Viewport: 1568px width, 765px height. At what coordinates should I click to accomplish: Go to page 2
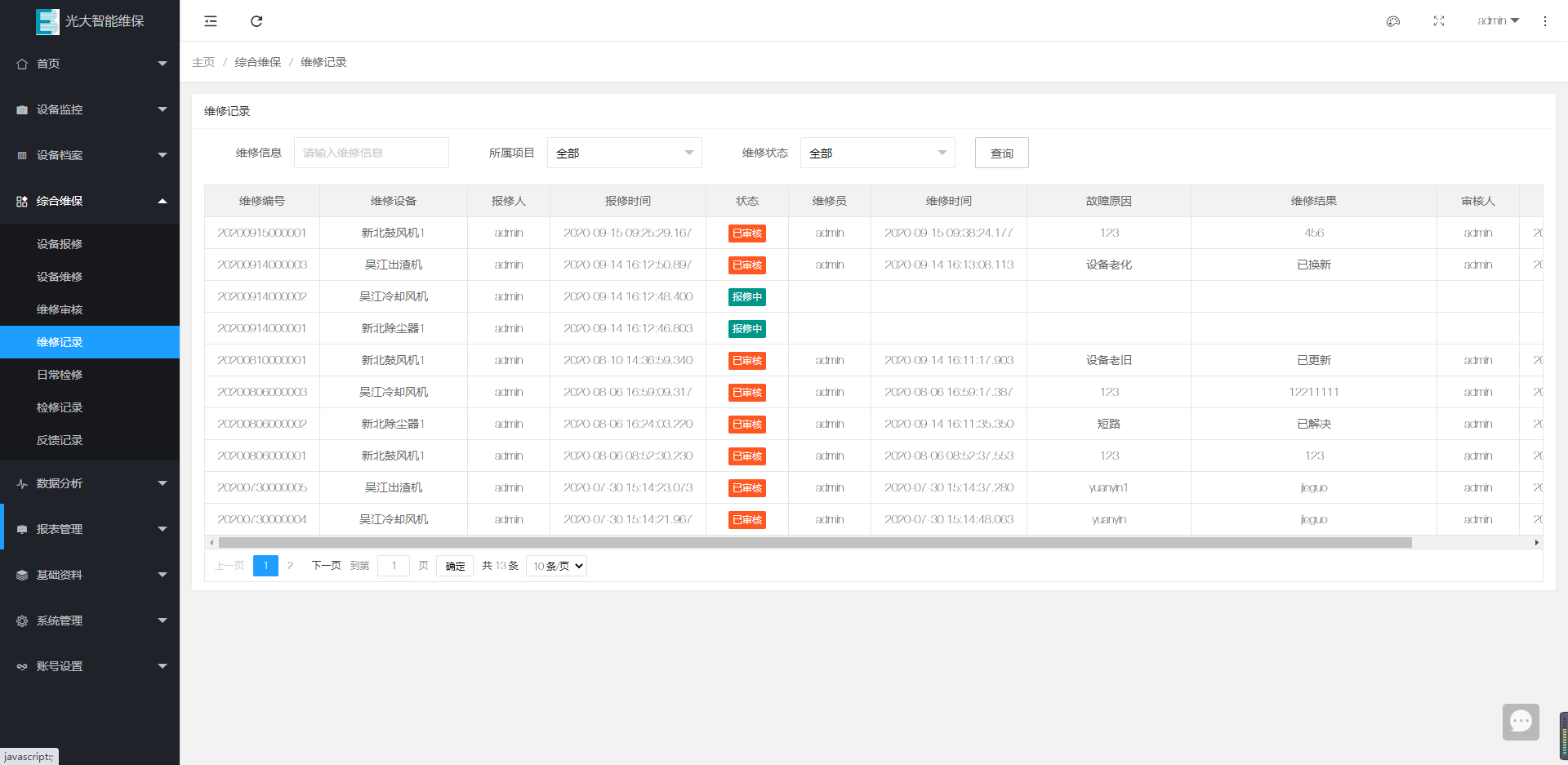[290, 566]
